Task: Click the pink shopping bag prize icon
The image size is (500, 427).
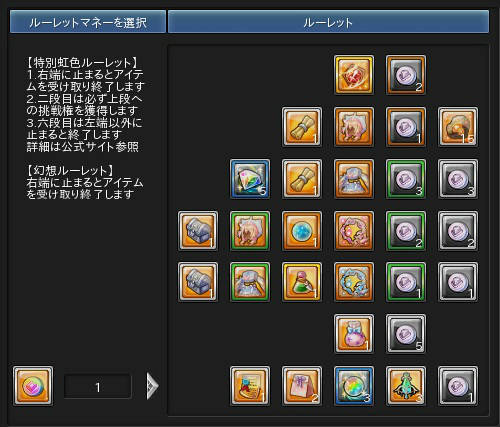Action: point(302,386)
